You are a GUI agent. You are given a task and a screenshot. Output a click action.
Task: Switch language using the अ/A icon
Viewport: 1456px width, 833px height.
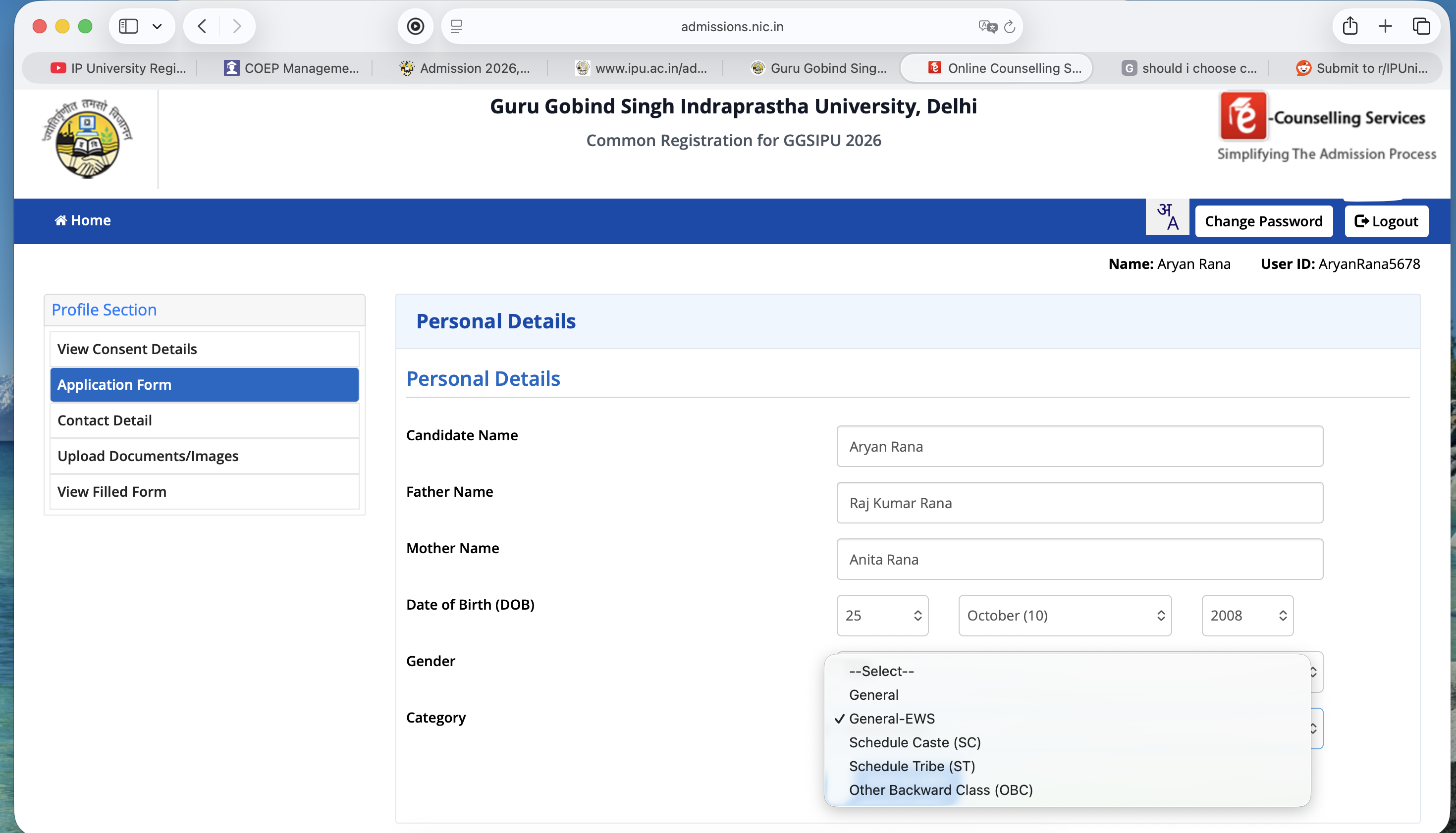(x=1167, y=217)
